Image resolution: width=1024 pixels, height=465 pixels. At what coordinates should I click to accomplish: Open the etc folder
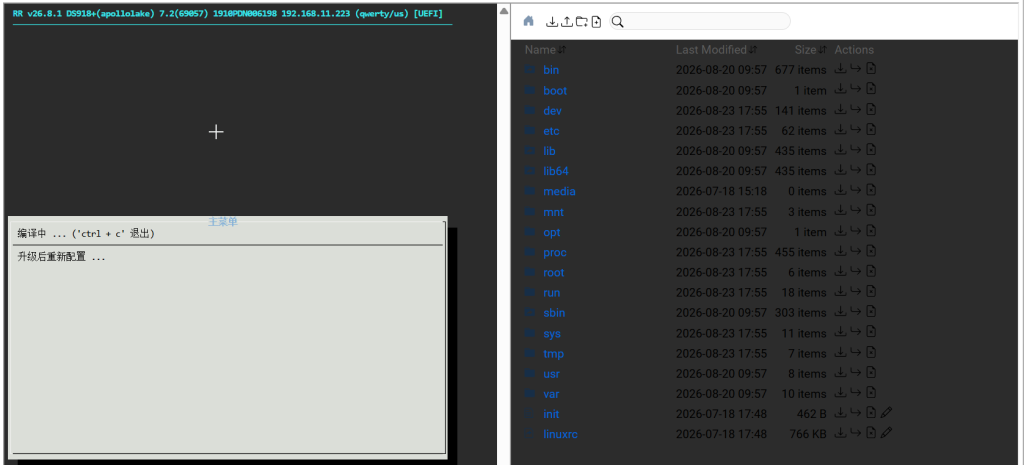(x=551, y=131)
